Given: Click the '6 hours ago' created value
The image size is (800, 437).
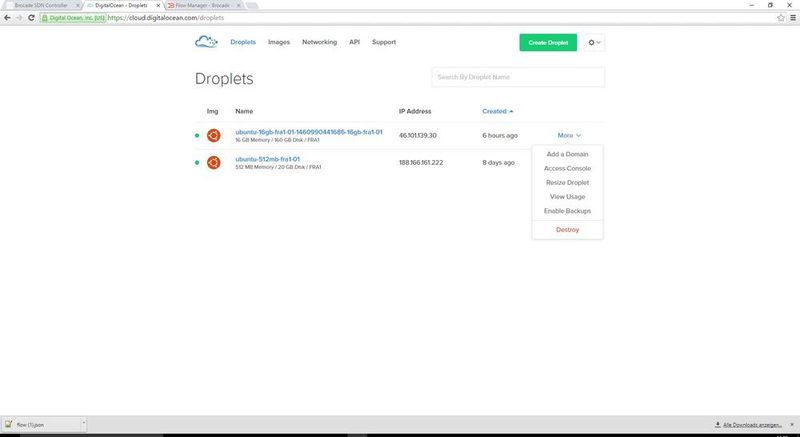Looking at the screenshot, I should tap(500, 136).
